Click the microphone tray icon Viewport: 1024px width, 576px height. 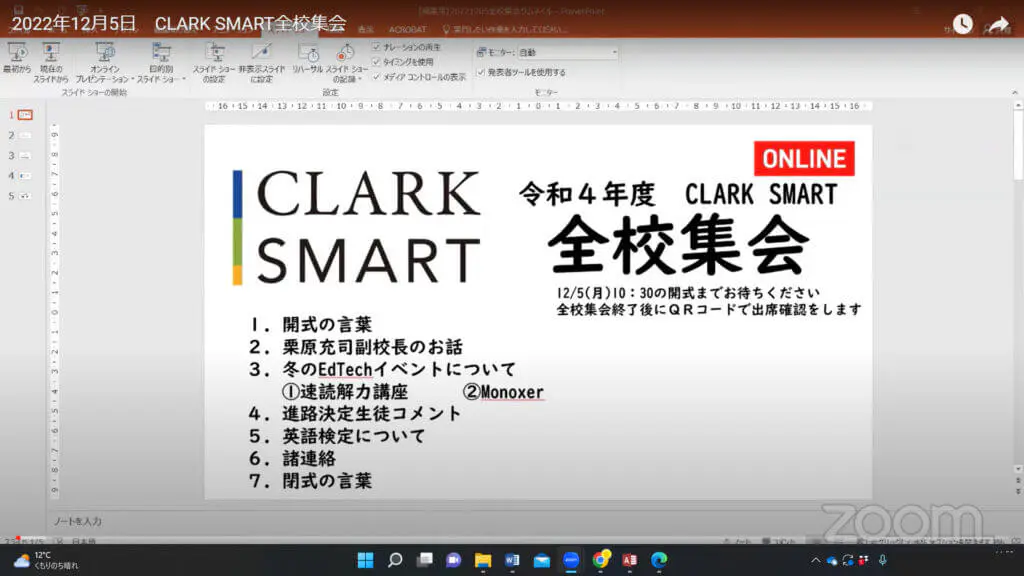click(x=882, y=560)
